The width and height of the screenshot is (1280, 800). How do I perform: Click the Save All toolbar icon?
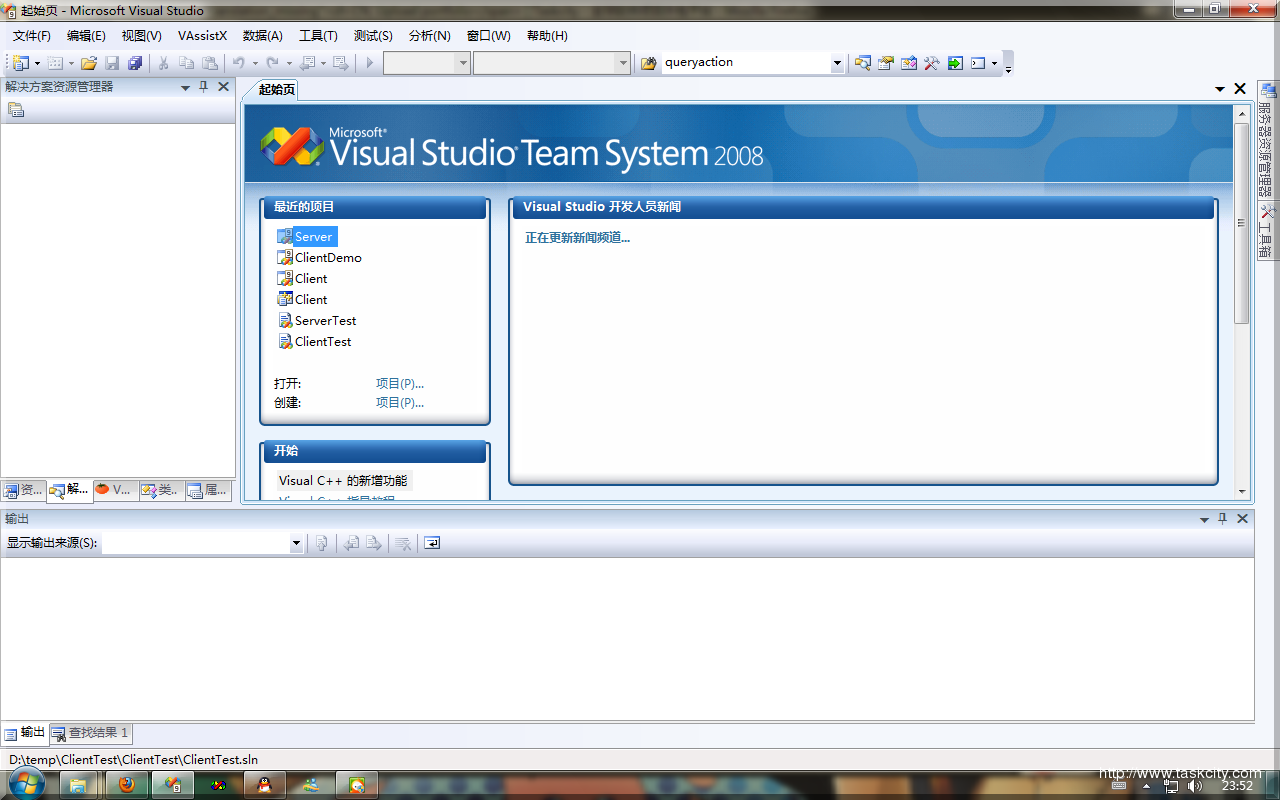[135, 63]
